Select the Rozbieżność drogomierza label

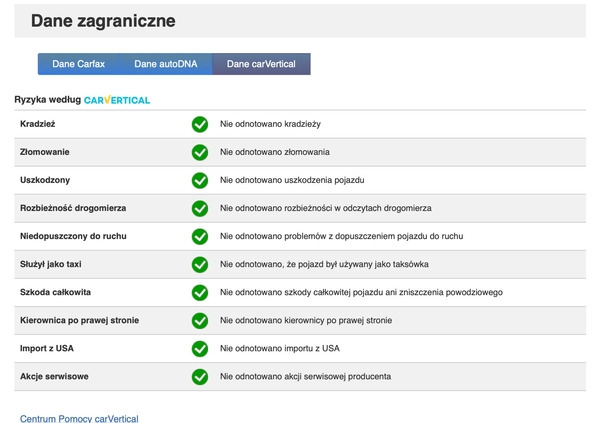[x=73, y=208]
